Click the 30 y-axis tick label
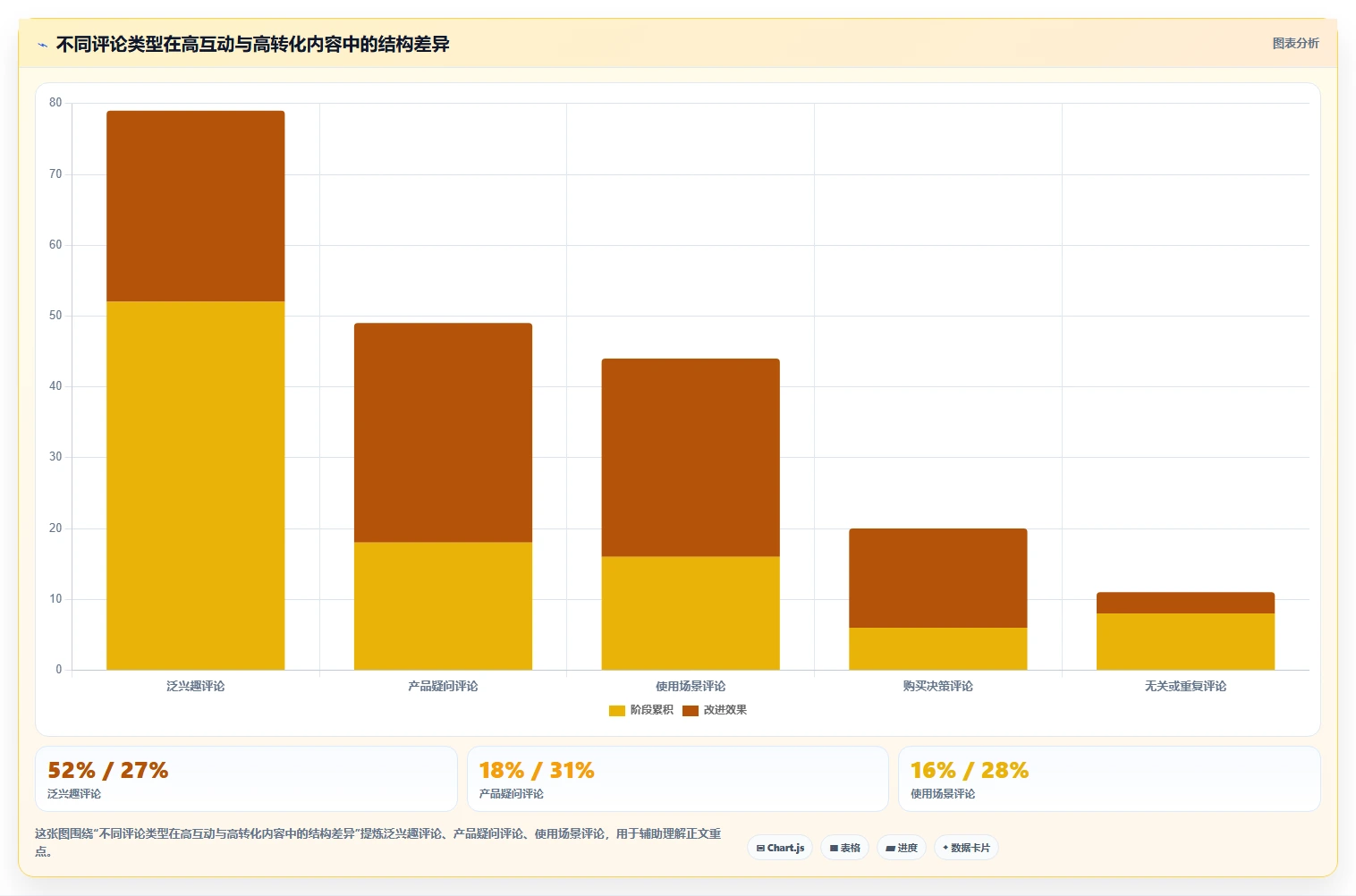The image size is (1356, 896). (55, 457)
